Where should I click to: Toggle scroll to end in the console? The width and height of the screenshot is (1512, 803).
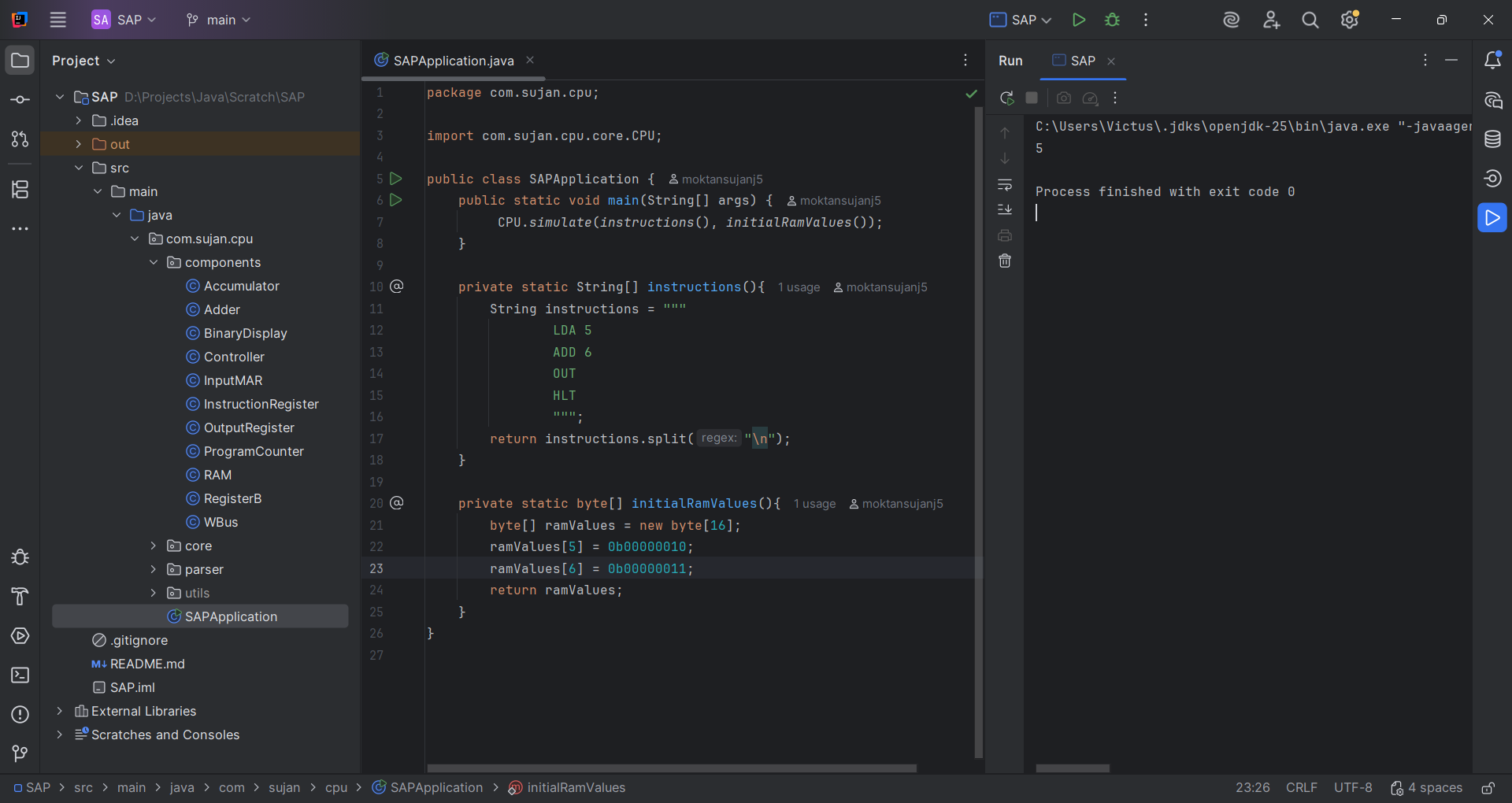1005,209
